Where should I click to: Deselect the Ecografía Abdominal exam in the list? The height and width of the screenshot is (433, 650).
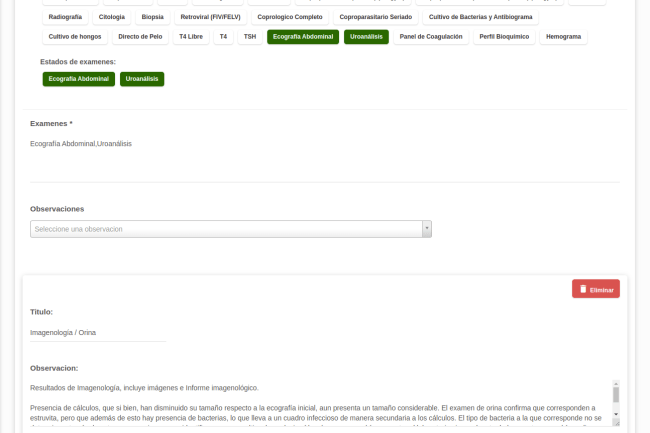click(302, 37)
